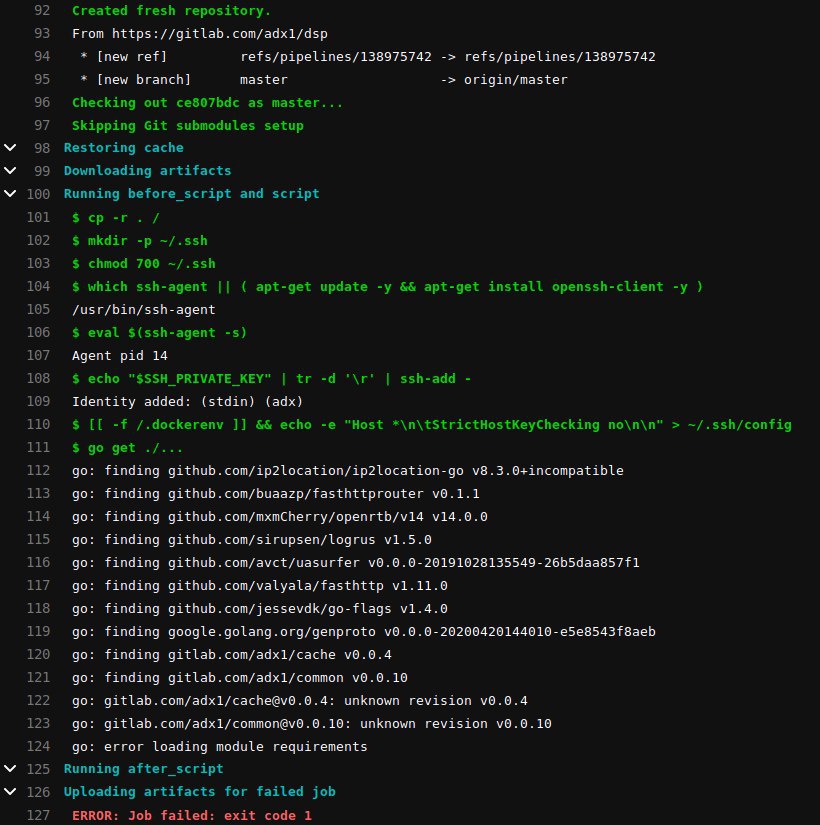Viewport: 820px width, 825px height.
Task: Collapse the Restoring cache section chevron
Action: click(x=10, y=147)
